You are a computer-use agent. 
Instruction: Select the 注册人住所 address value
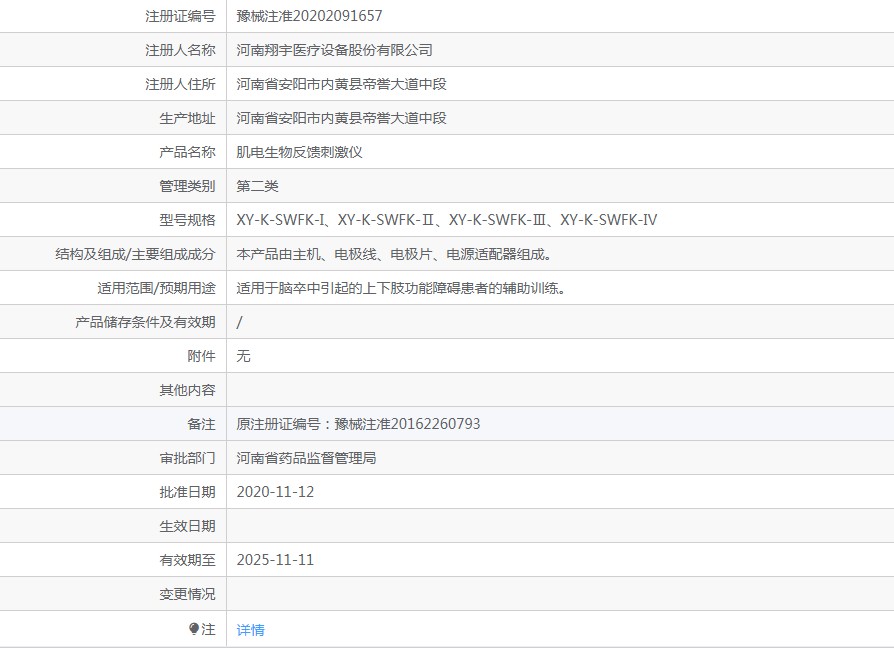coord(342,84)
